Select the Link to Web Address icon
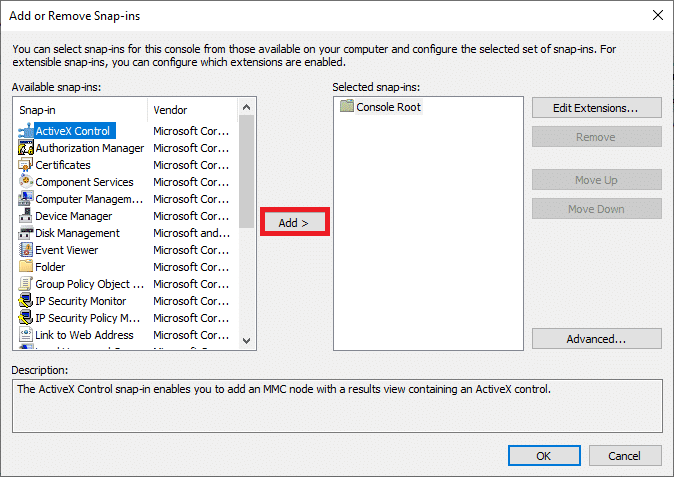This screenshot has width=676, height=479. pyautogui.click(x=26, y=335)
